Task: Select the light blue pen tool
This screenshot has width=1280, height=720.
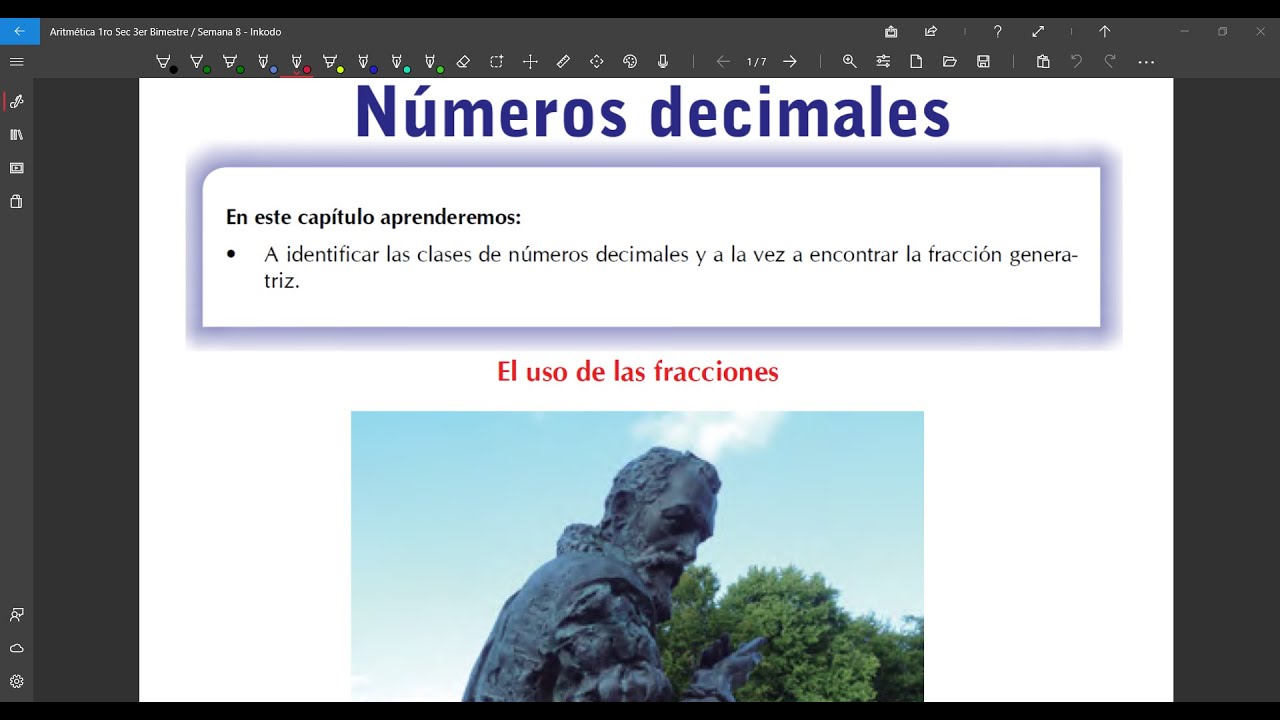Action: point(265,62)
